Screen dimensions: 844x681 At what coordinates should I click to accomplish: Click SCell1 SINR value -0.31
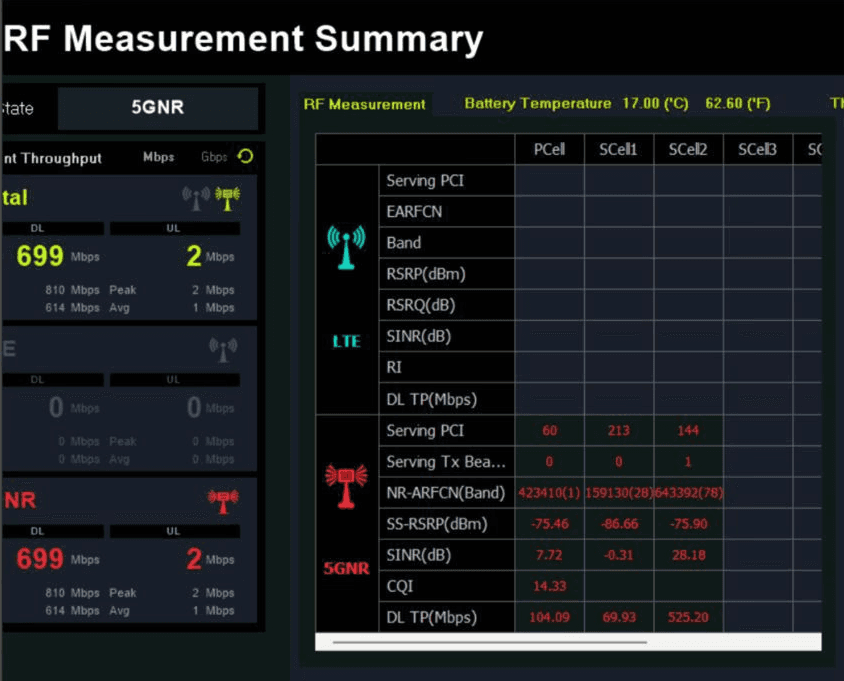pos(619,555)
